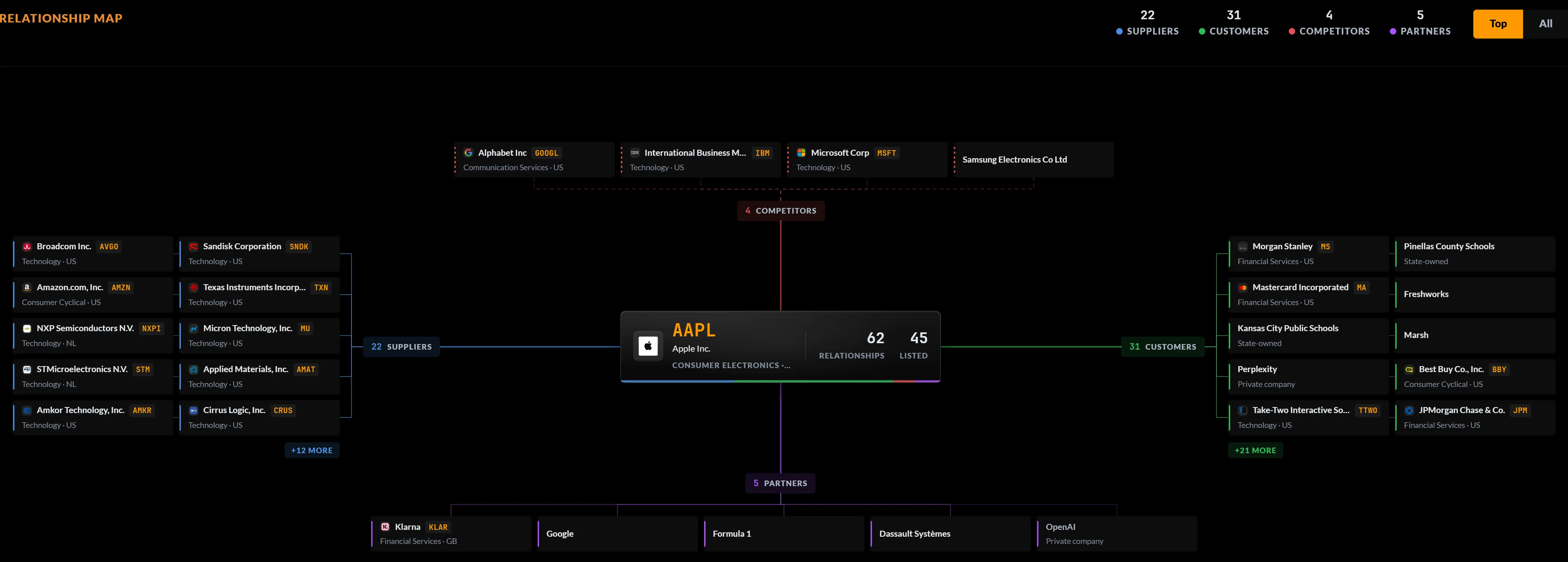The width and height of the screenshot is (1568, 562).
Task: Expand the +21 MORE customers list
Action: pyautogui.click(x=1255, y=450)
